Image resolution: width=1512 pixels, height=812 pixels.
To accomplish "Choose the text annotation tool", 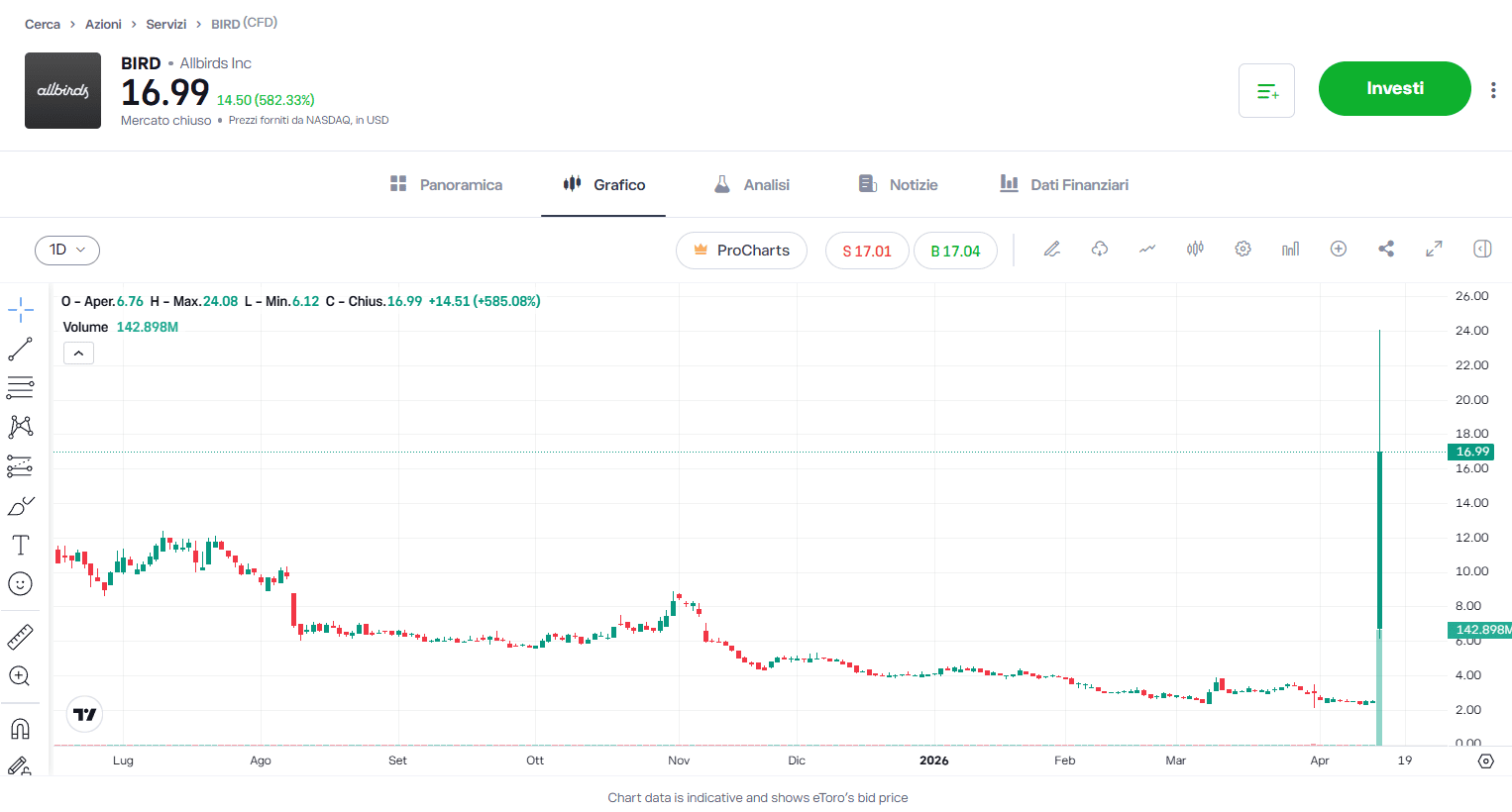I will tap(21, 545).
